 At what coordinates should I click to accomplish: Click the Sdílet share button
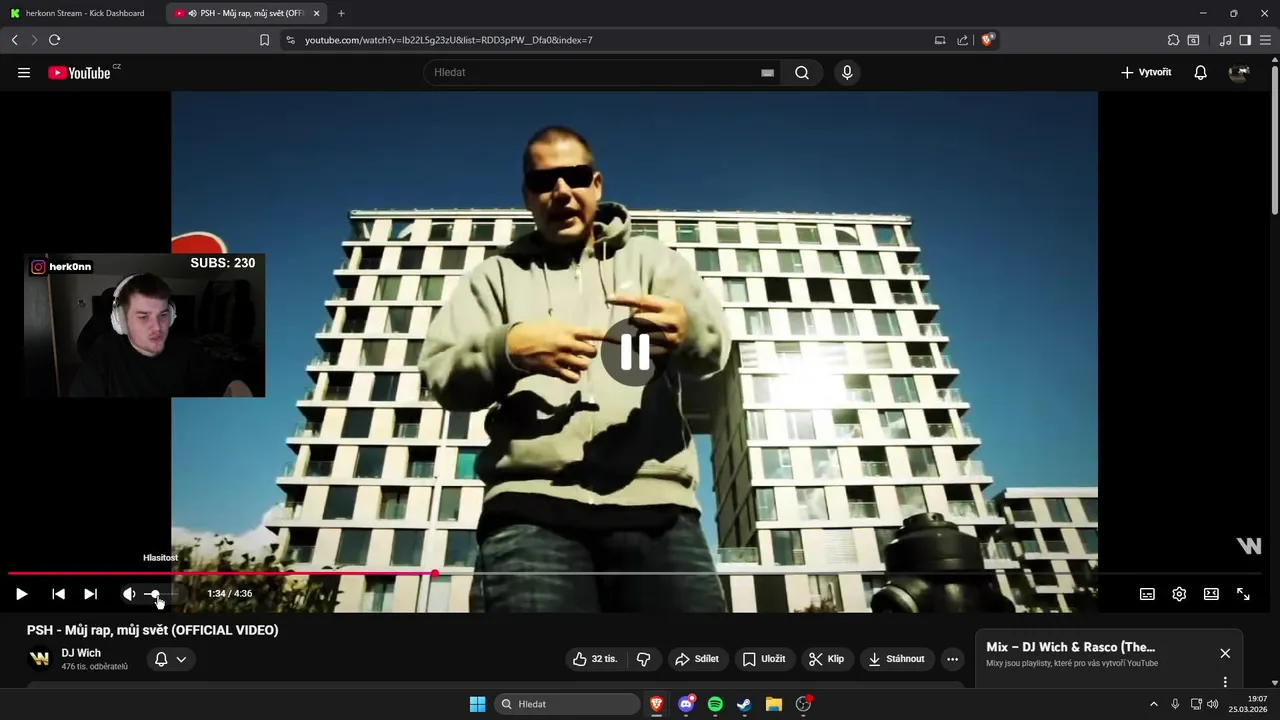pyautogui.click(x=697, y=659)
